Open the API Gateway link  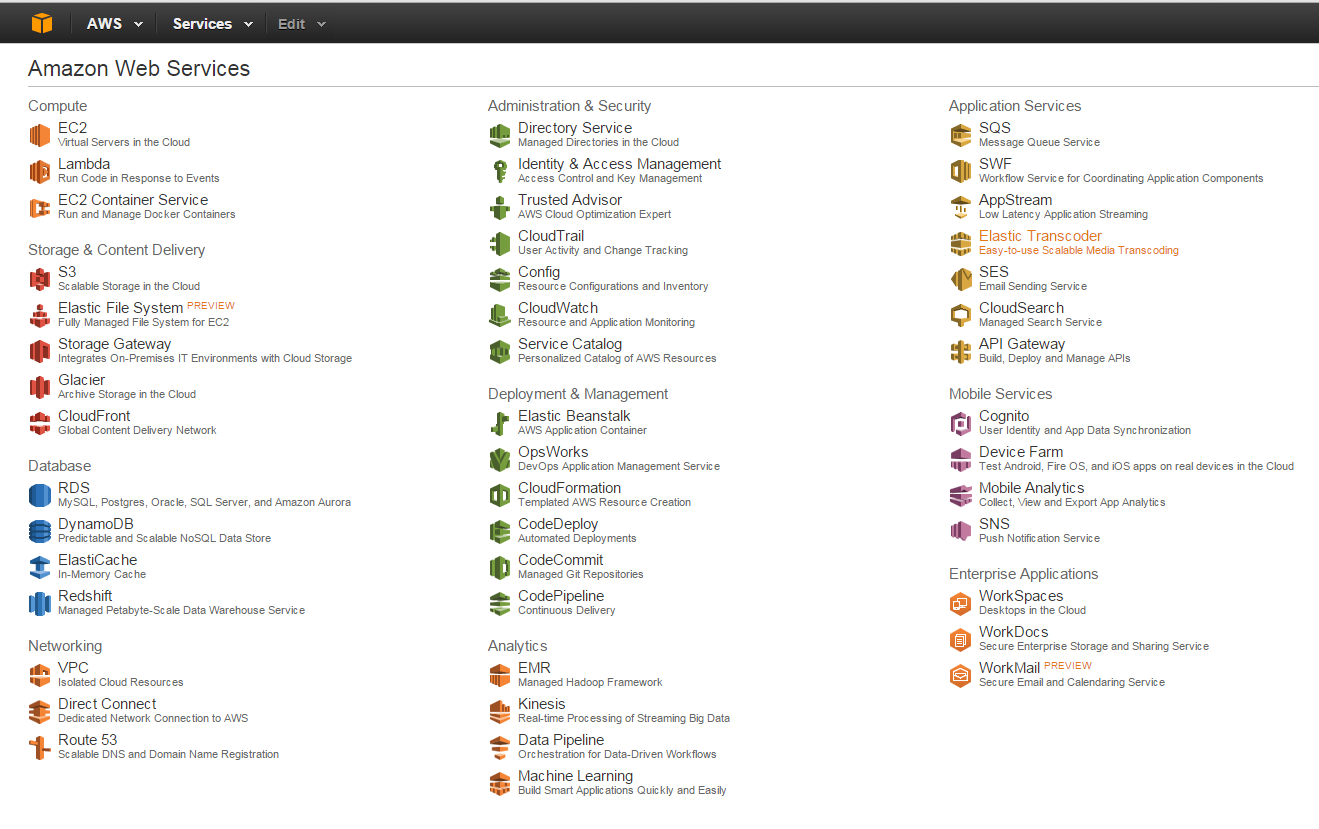click(x=1022, y=344)
